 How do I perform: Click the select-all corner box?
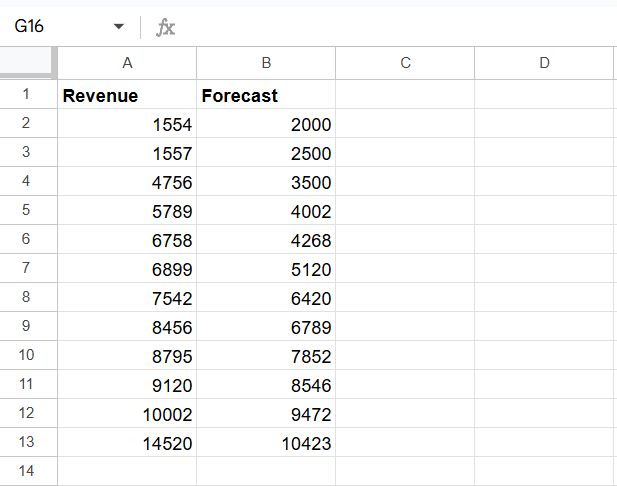[26, 63]
